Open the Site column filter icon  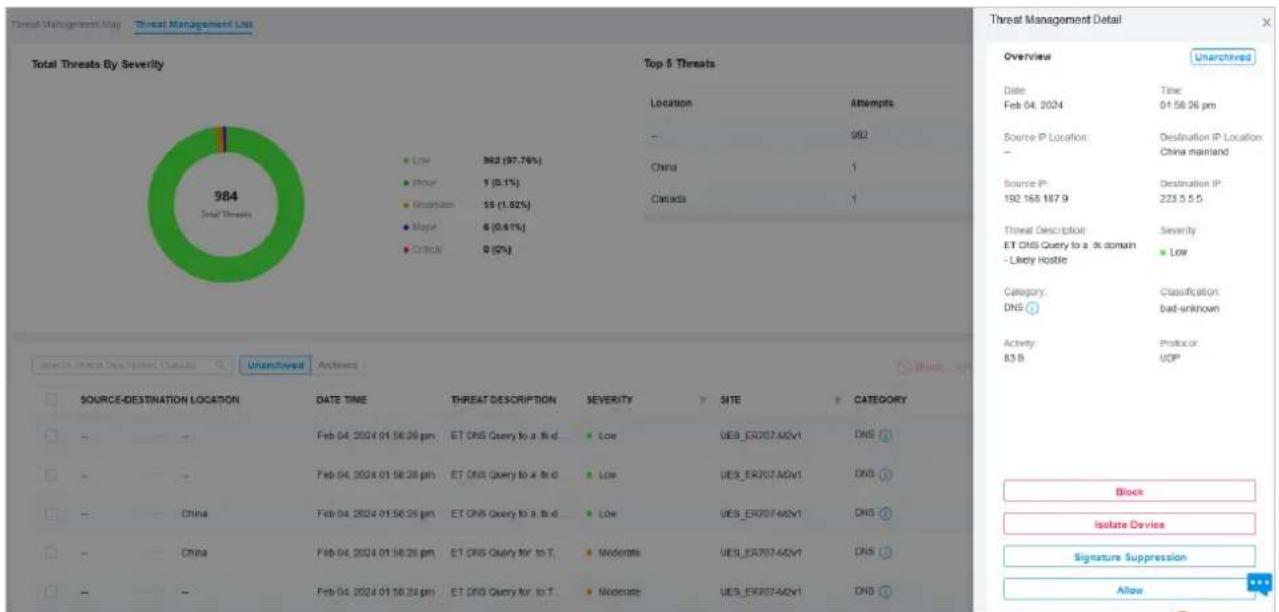tap(835, 400)
